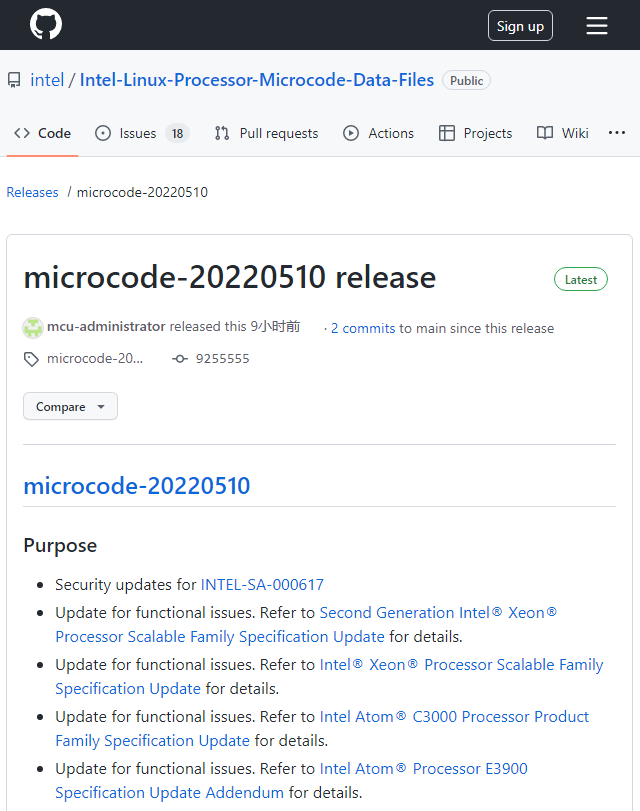Screen dimensions: 640x811
Task: Open mcu-administrator avatar image
Action: 33,327
